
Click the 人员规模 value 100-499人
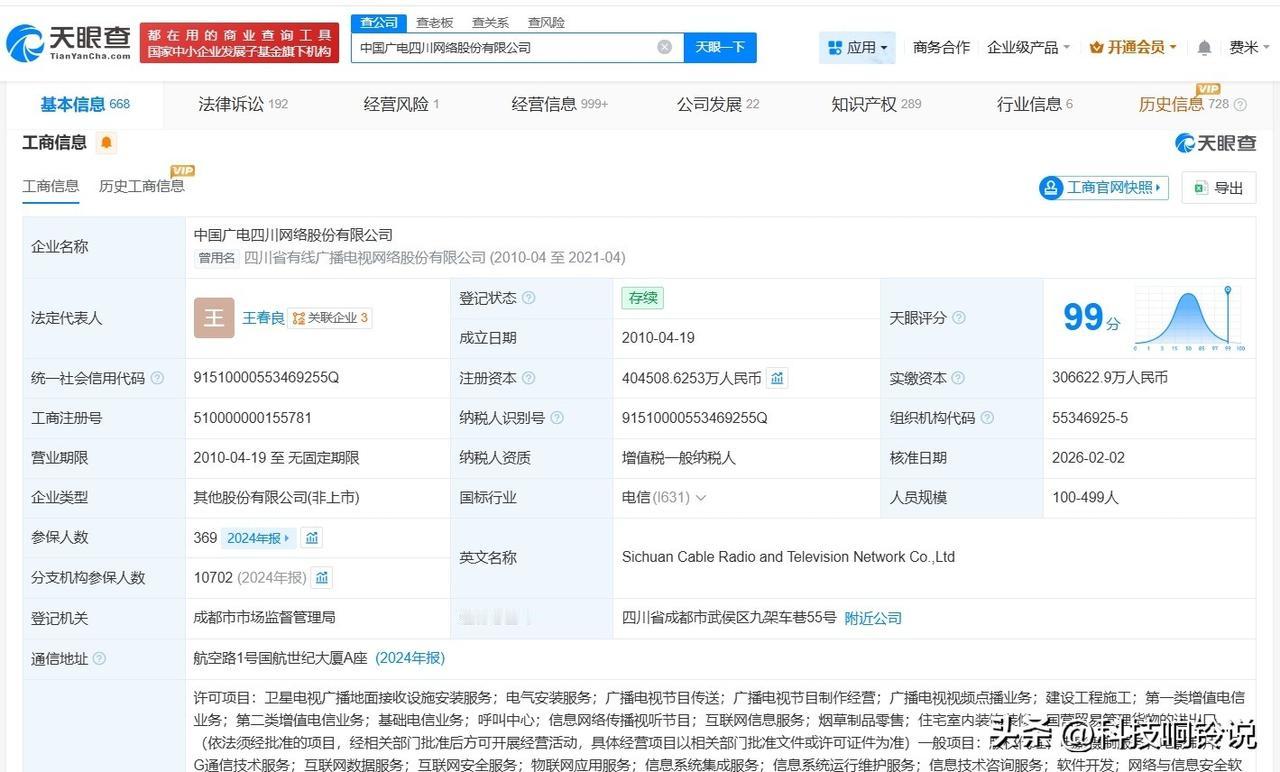1085,498
